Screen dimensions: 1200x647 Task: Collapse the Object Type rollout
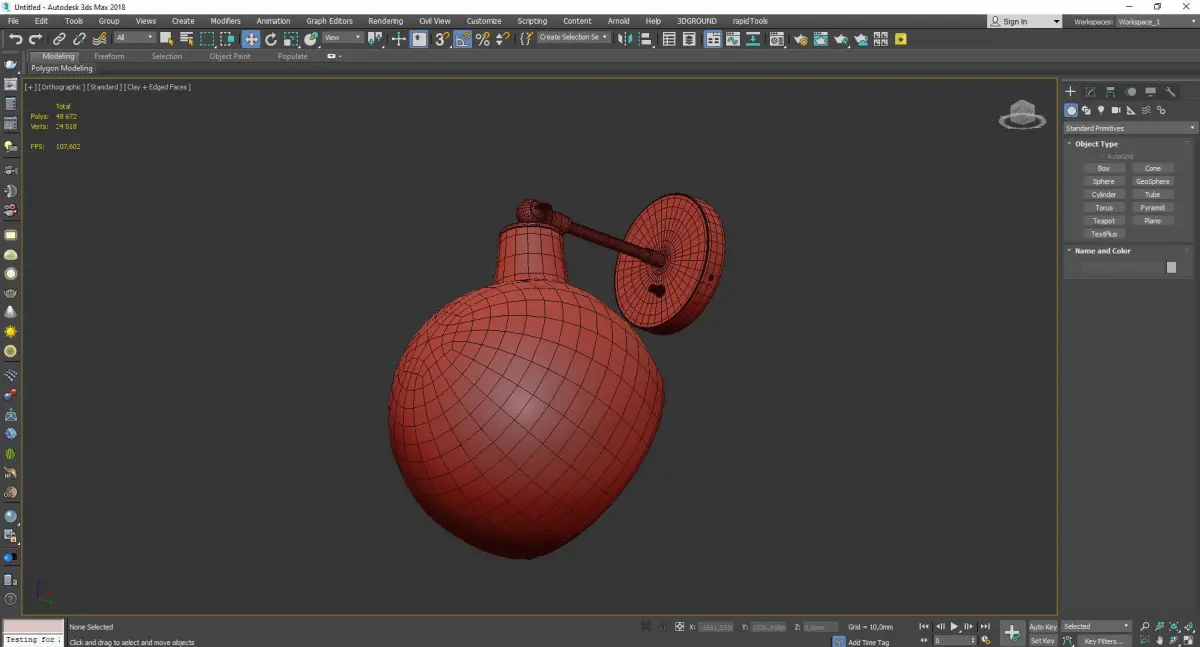click(1096, 144)
